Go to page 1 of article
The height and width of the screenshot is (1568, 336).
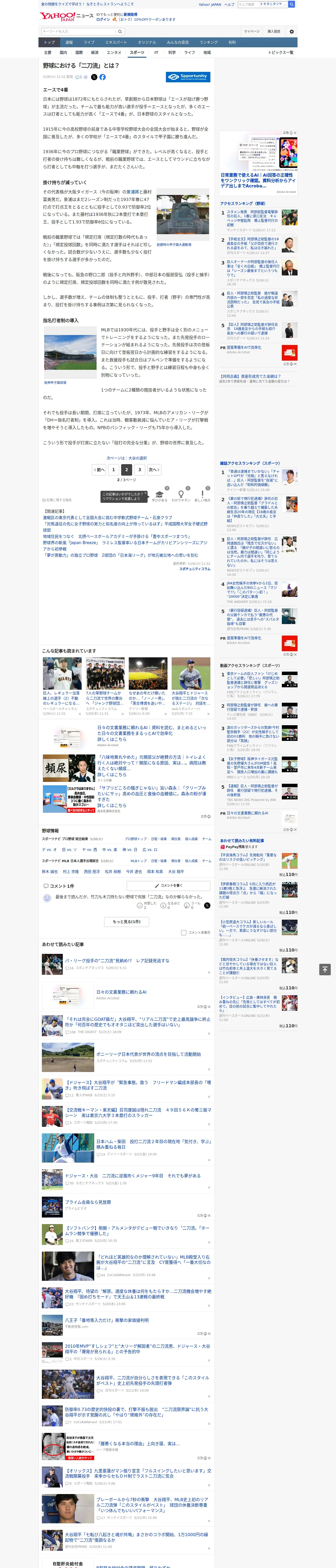point(113,469)
